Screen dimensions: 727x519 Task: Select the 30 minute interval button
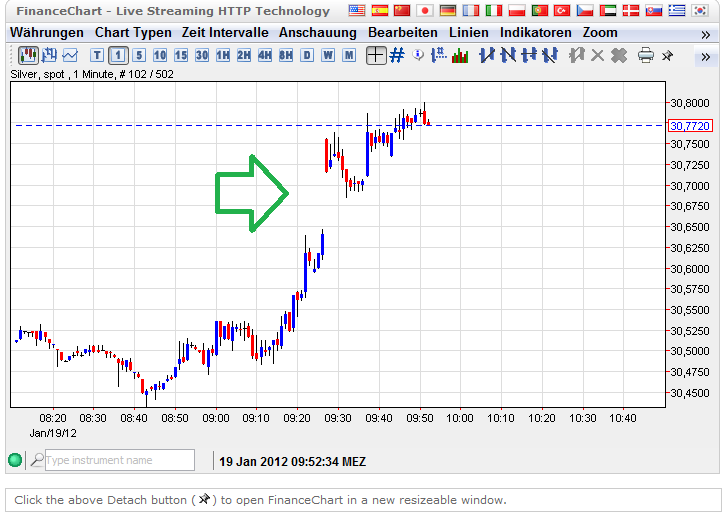(202, 56)
